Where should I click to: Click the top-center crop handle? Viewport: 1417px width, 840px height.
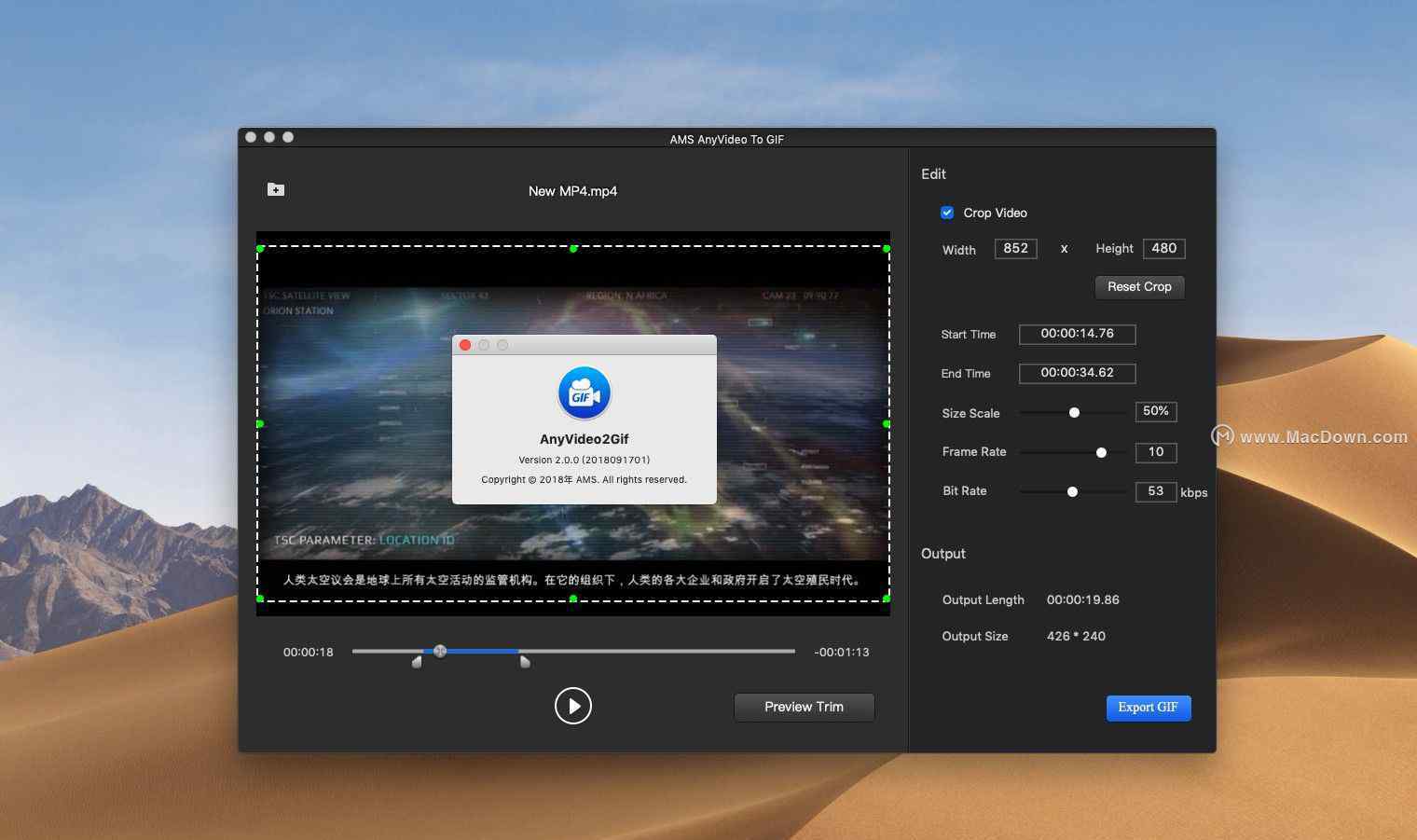(573, 249)
